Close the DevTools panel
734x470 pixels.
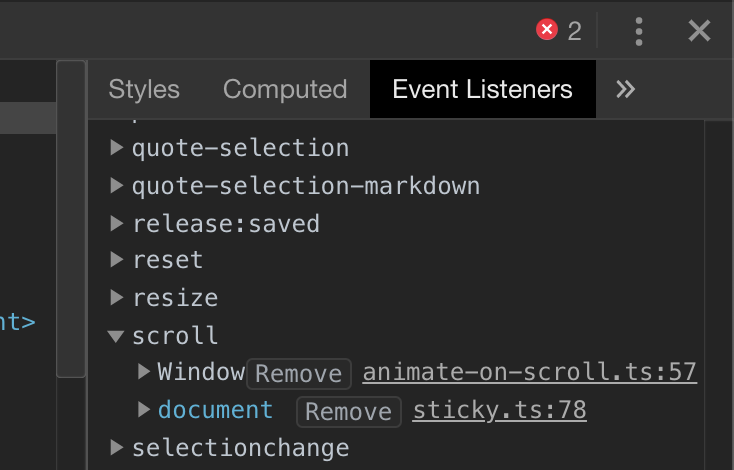699,31
